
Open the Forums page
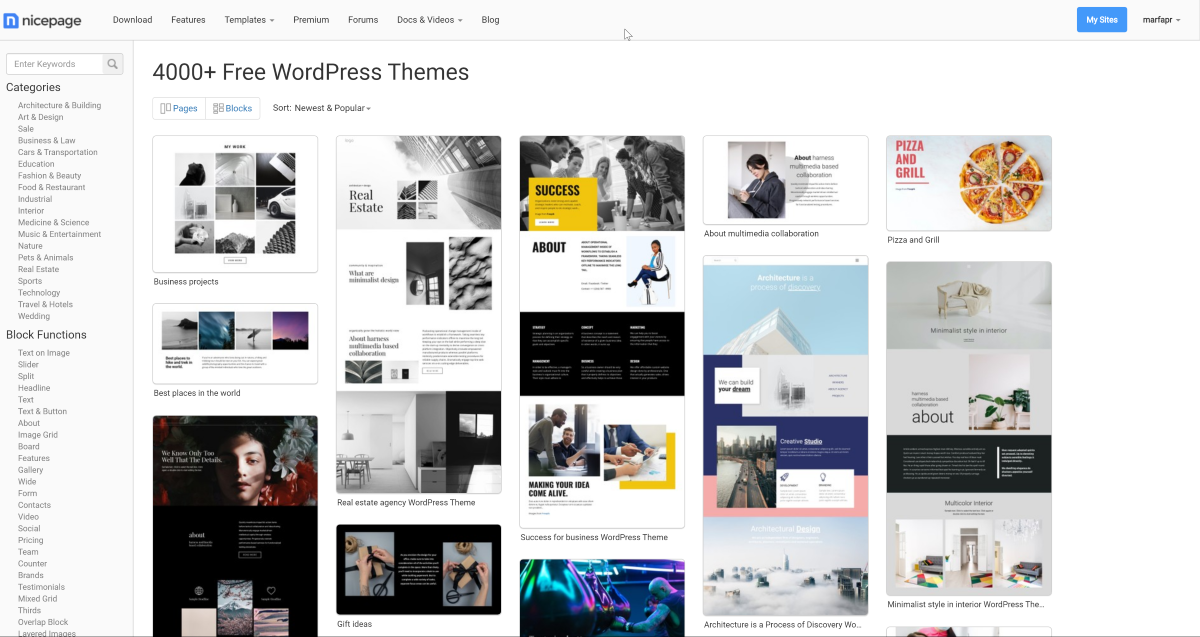click(363, 20)
